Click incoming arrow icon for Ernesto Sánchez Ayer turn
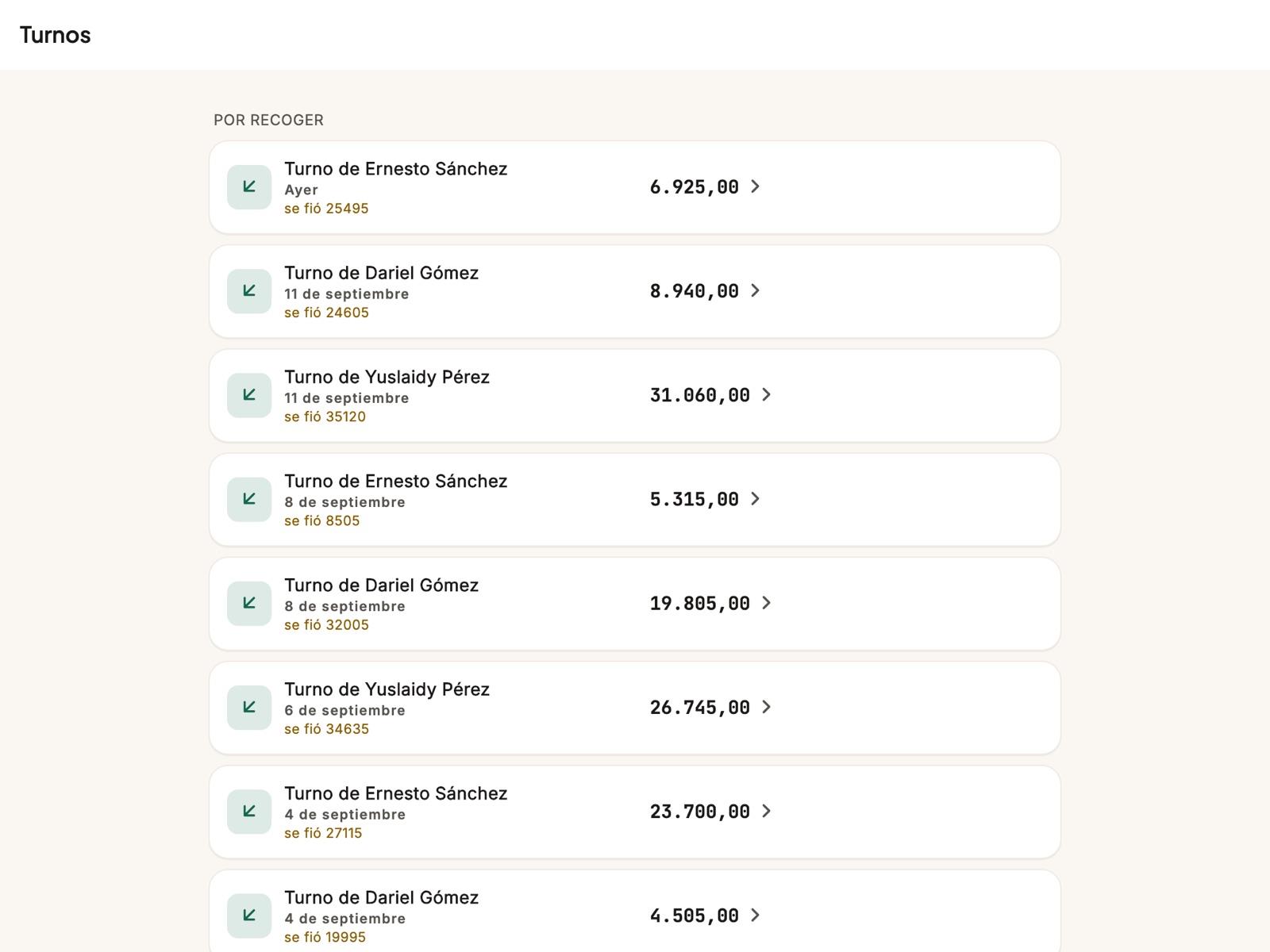The image size is (1270, 952). point(249,187)
